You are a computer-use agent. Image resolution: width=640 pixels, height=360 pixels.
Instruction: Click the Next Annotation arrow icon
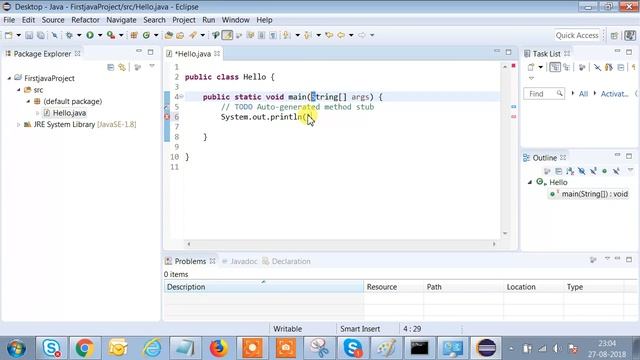coord(287,36)
